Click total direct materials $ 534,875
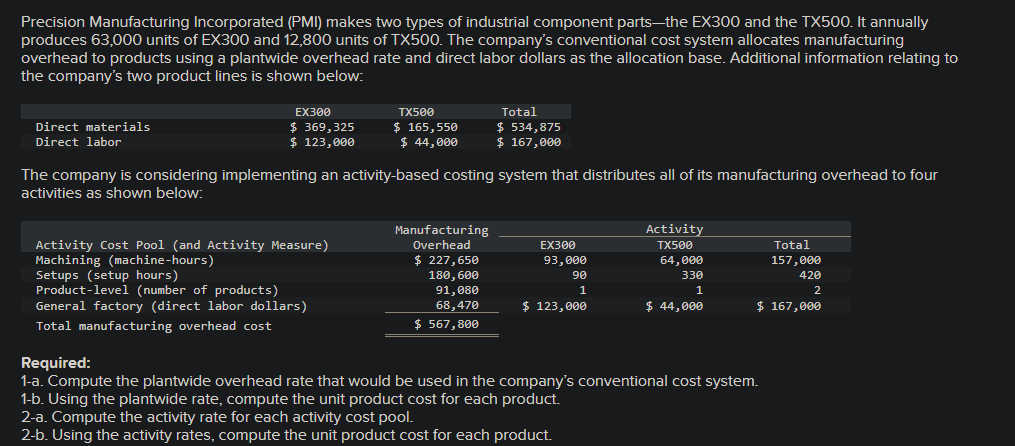 [528, 127]
